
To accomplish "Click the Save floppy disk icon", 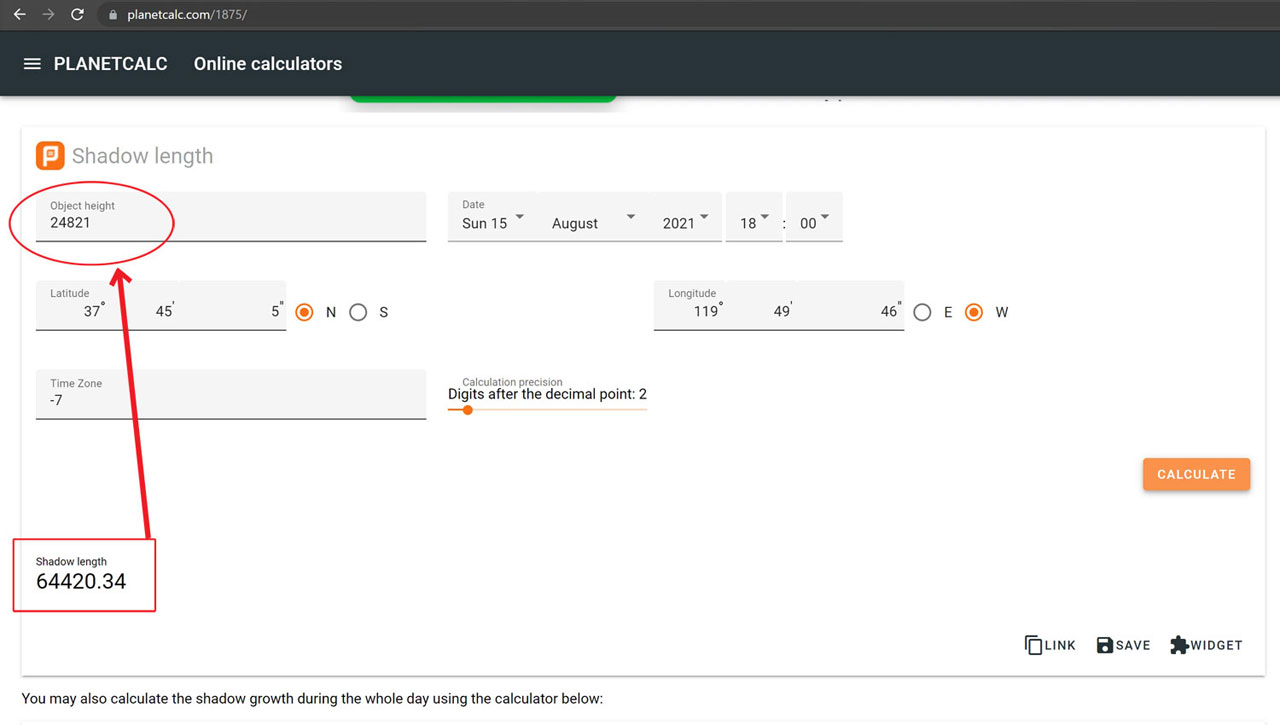I will pyautogui.click(x=1105, y=645).
